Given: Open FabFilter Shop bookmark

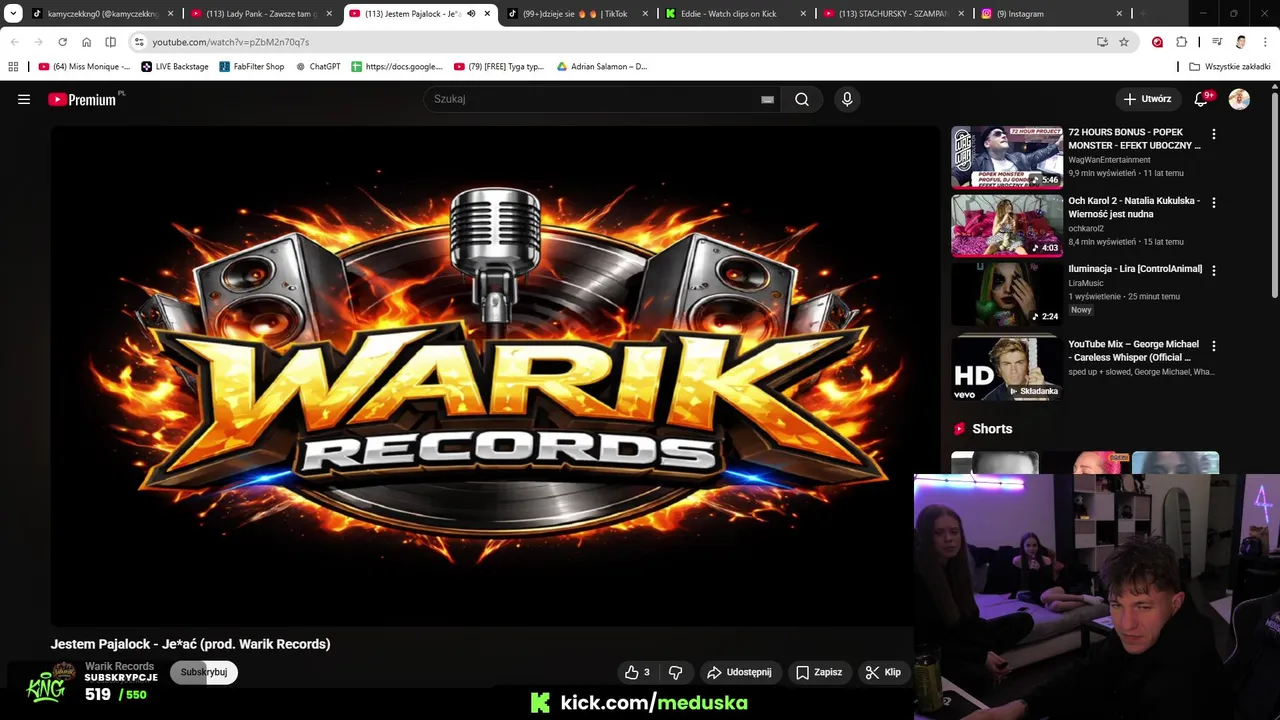Looking at the screenshot, I should point(251,67).
